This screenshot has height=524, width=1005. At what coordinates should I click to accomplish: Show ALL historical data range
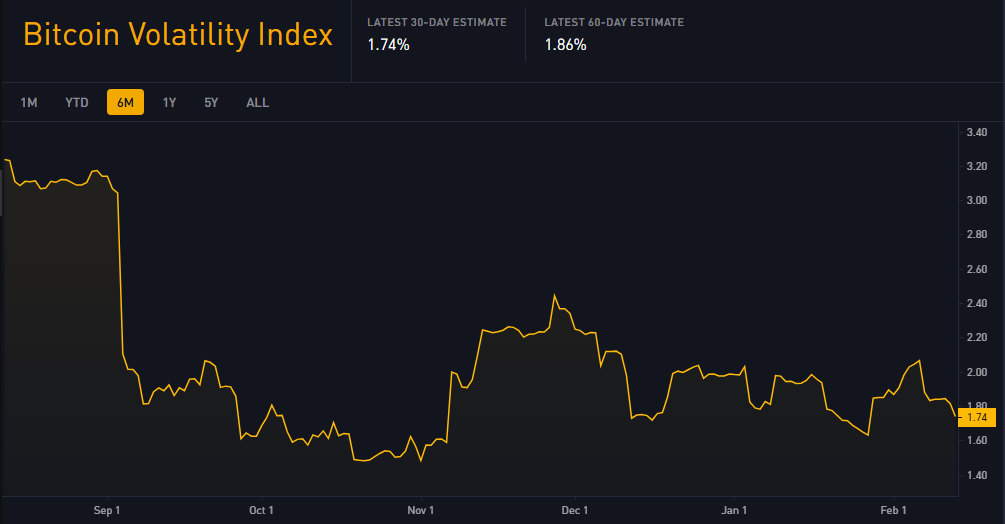point(258,102)
